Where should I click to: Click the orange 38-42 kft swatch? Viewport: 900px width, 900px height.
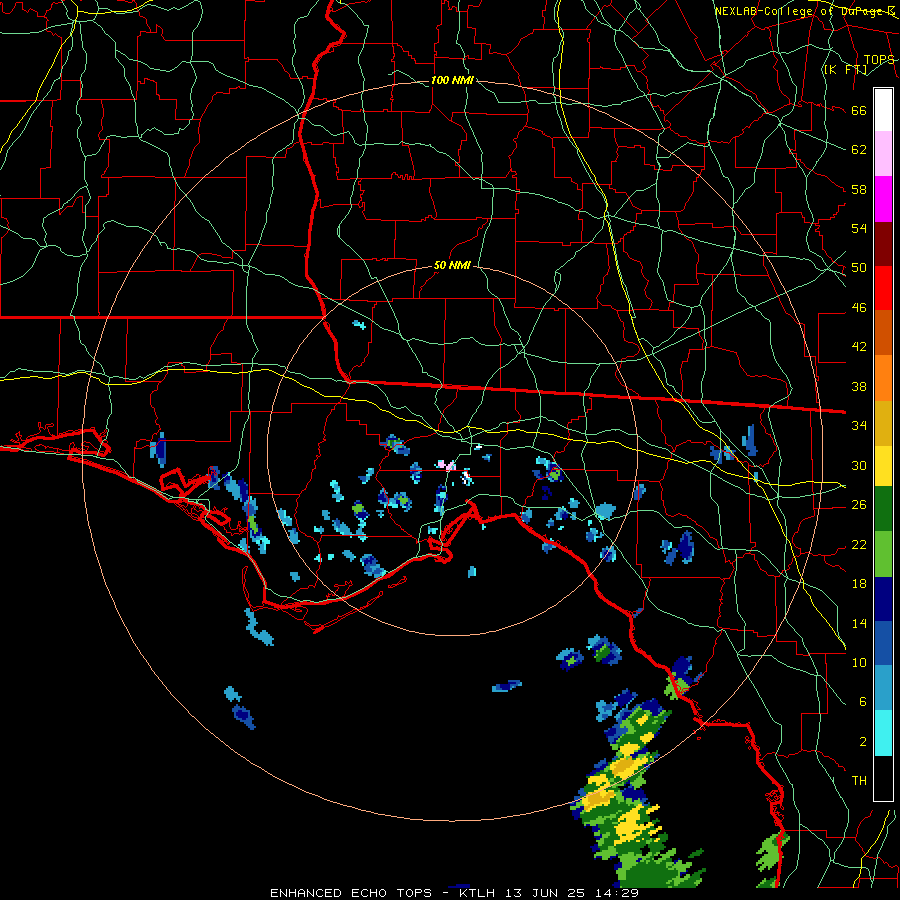click(883, 378)
